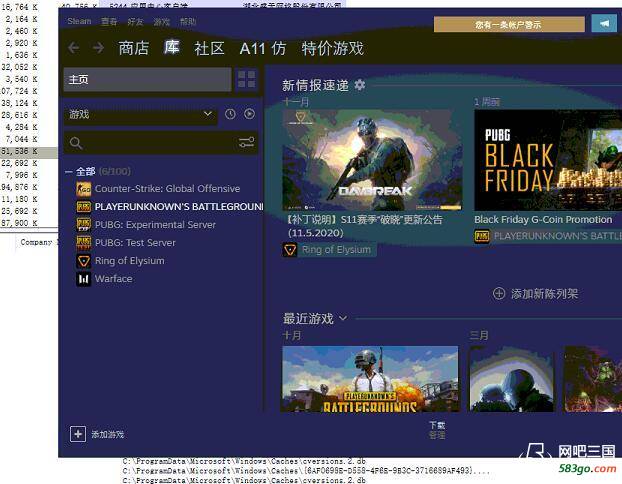Click 16,764 K value in background window
Viewport: 622px width, 484px height.
click(x=19, y=7)
